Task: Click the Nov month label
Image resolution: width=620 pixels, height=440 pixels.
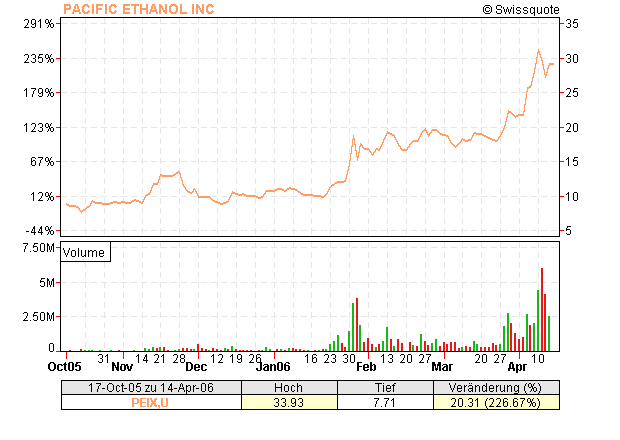Action: (x=122, y=366)
